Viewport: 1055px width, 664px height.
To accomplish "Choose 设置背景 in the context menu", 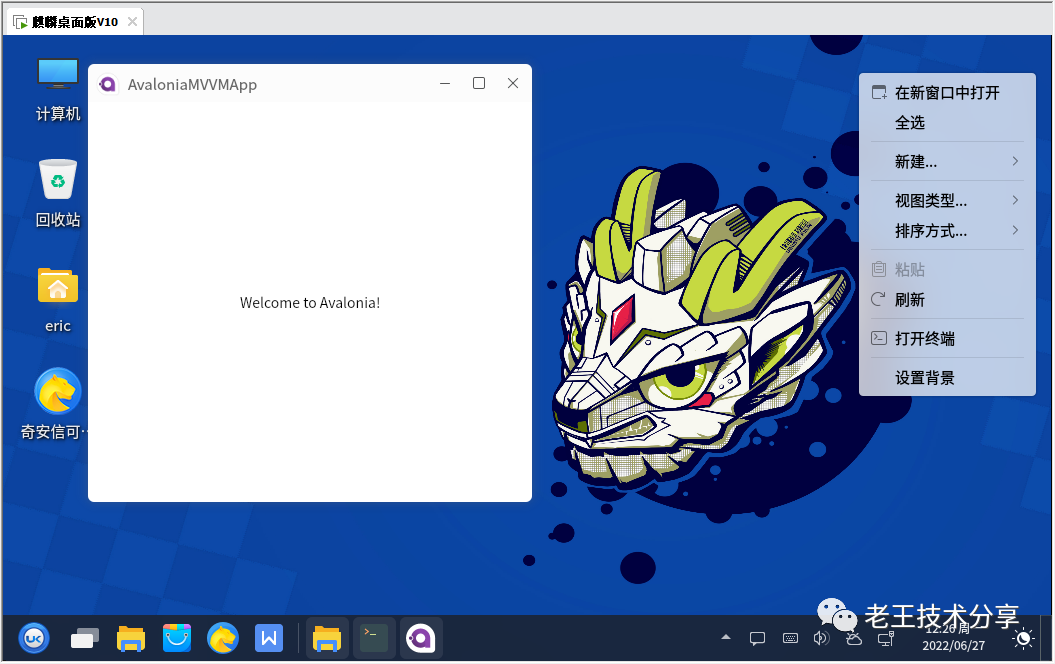I will point(947,377).
